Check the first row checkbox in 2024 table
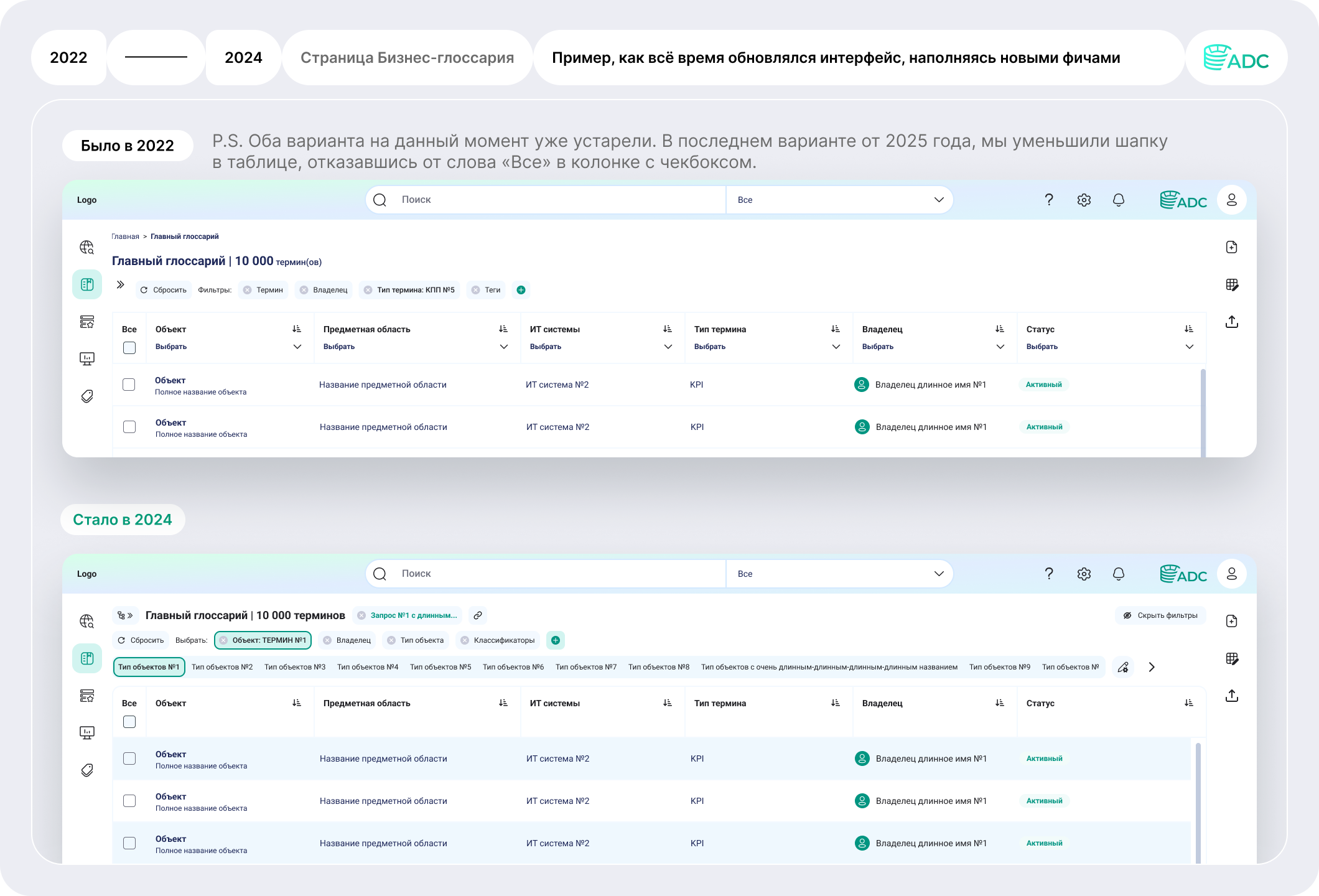Viewport: 1319px width, 896px height. (129, 758)
